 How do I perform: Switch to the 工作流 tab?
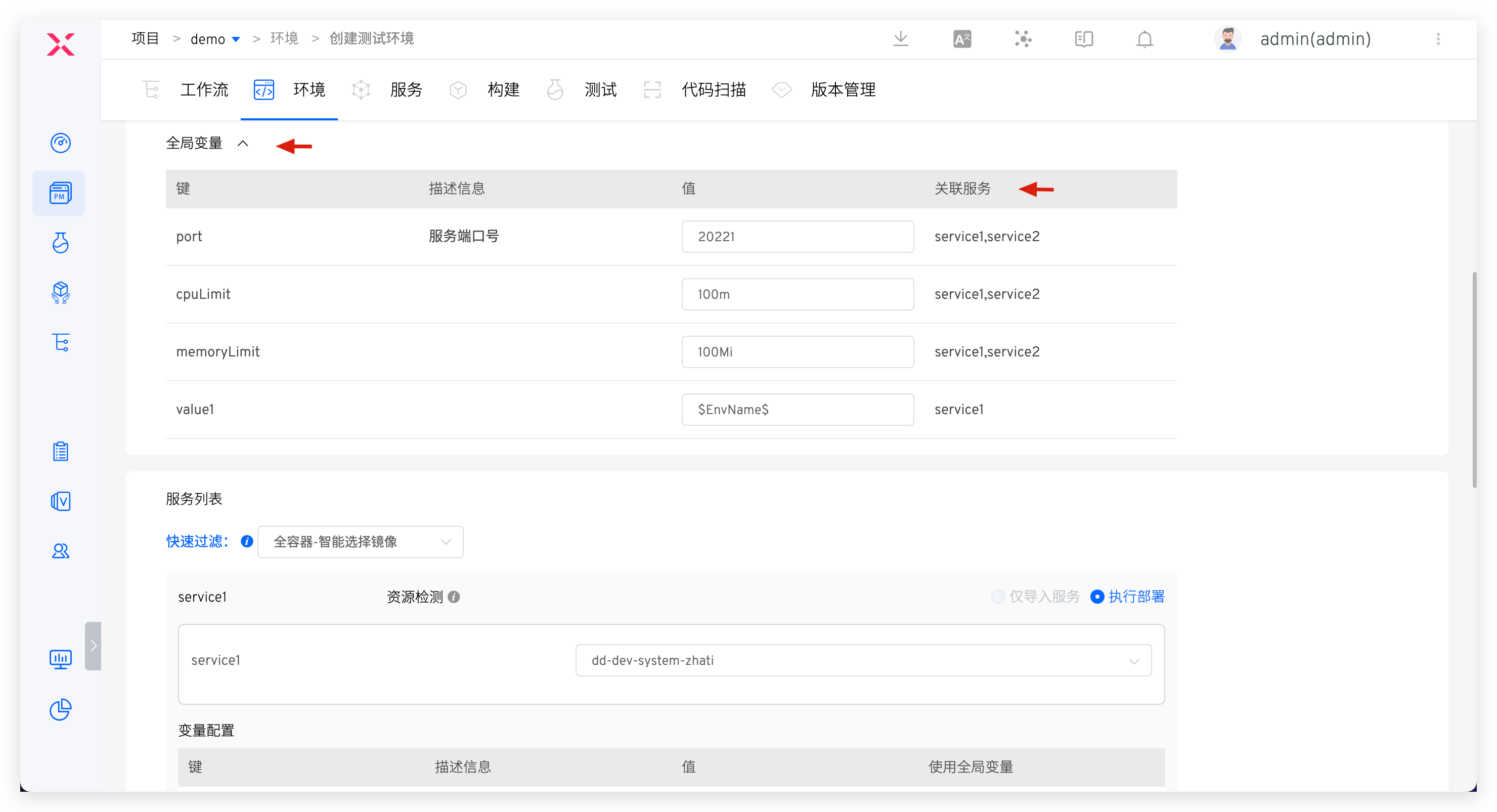point(204,89)
